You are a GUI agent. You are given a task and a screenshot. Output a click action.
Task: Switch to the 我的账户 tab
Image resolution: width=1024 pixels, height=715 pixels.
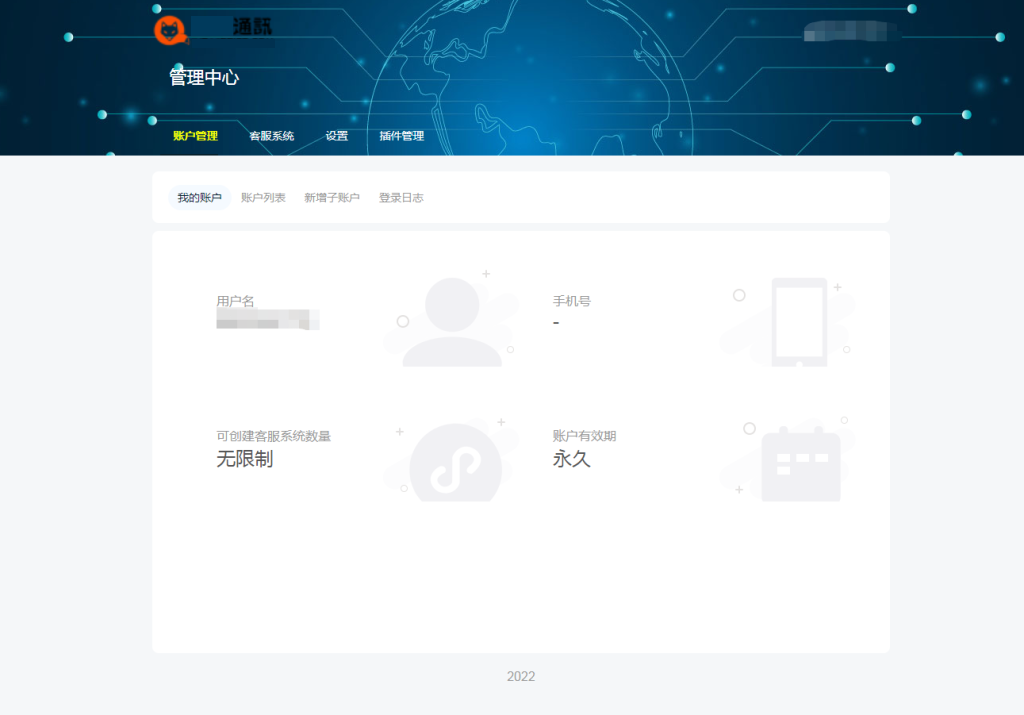click(x=199, y=198)
